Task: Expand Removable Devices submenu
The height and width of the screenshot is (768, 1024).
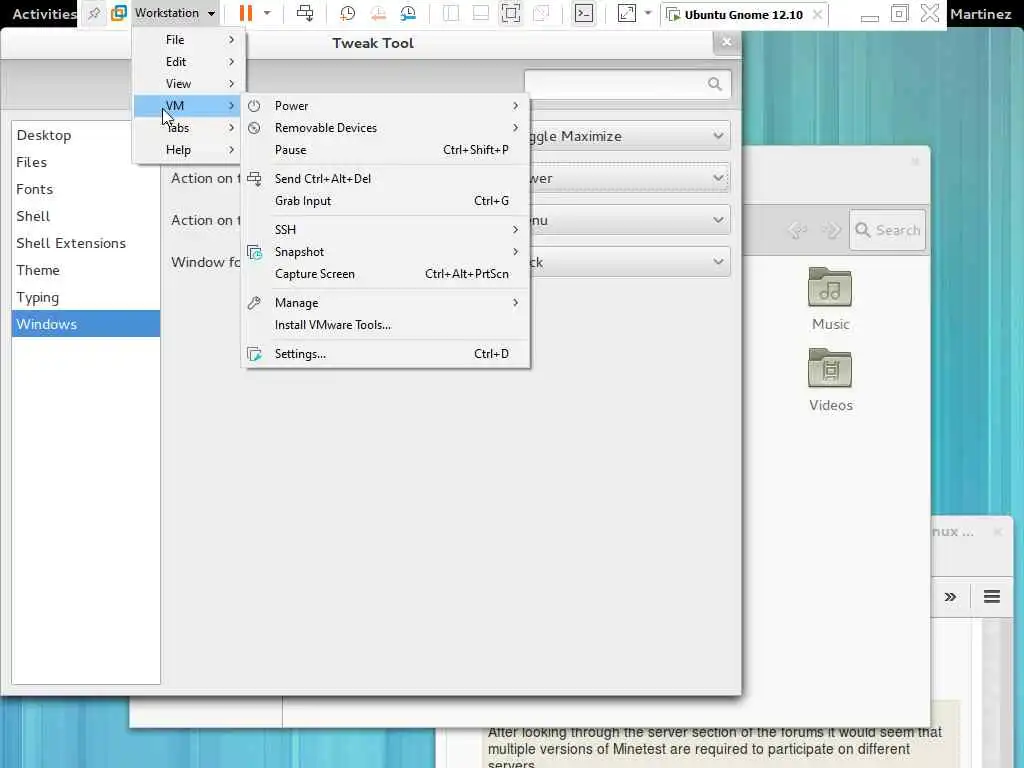Action: tap(385, 128)
